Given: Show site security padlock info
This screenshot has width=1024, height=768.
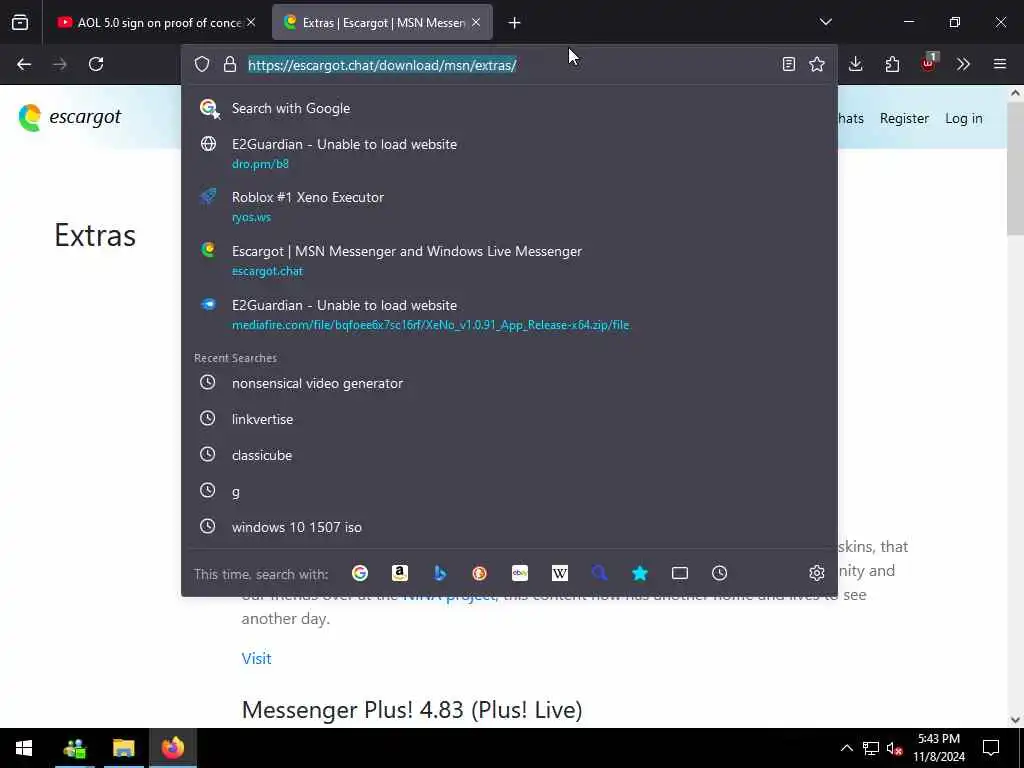Looking at the screenshot, I should coord(229,64).
